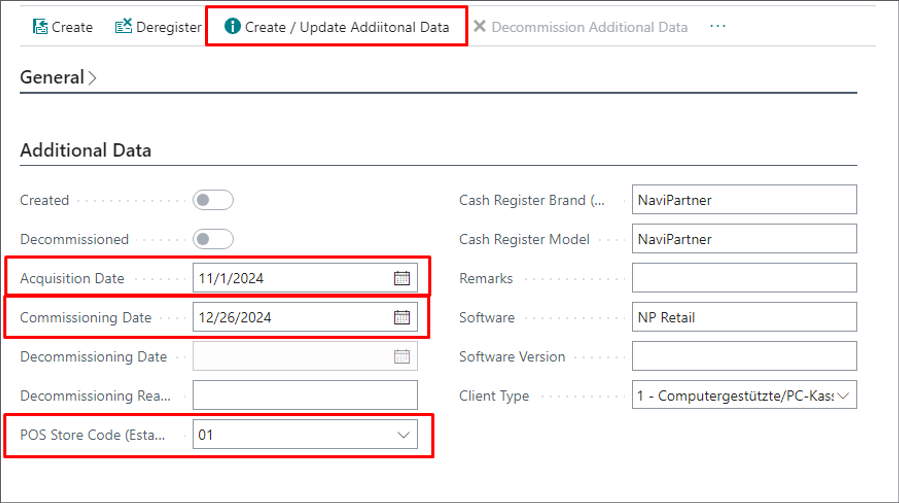Open the Decommissioning Date calendar picker

click(x=402, y=357)
